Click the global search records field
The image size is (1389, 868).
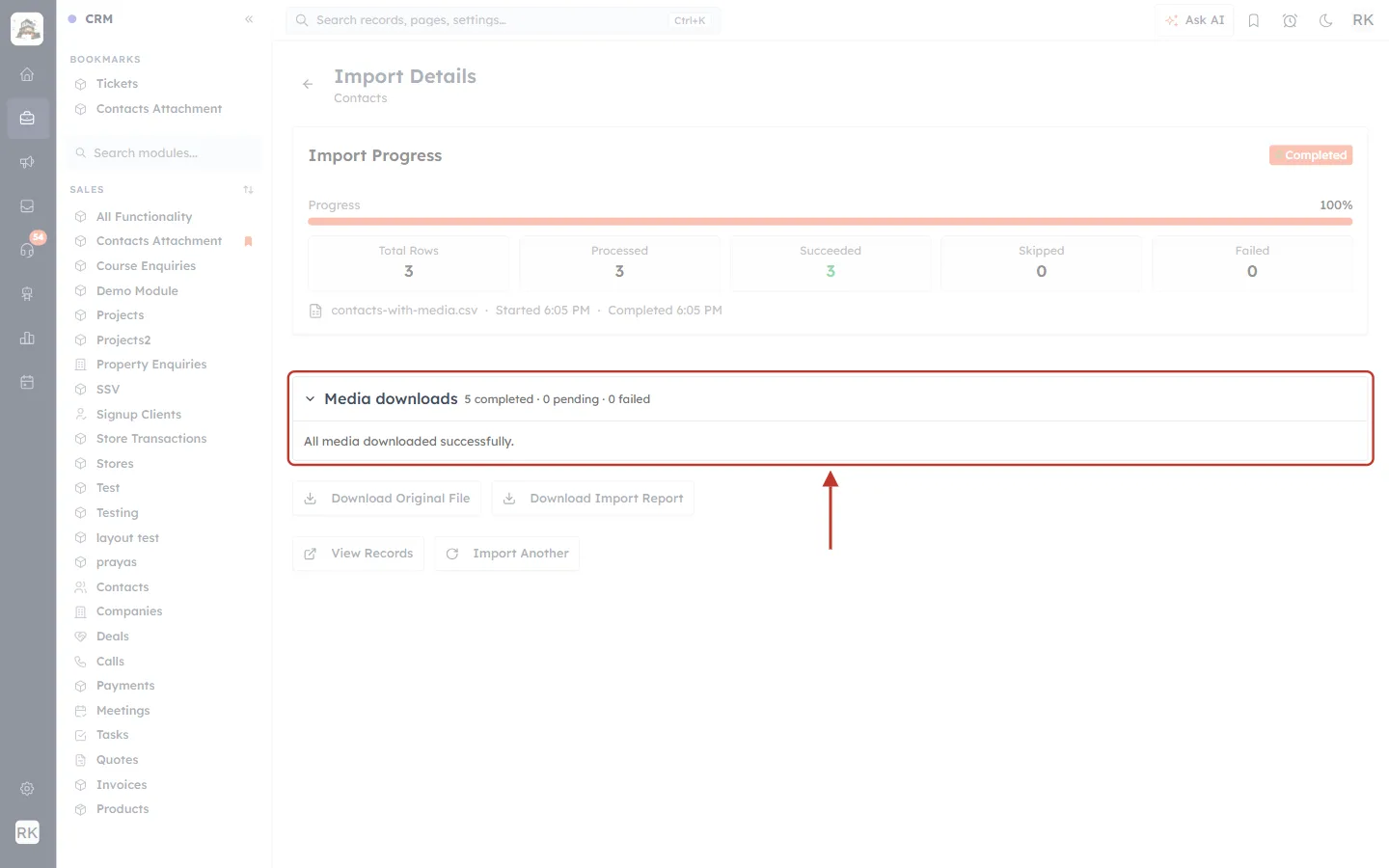[503, 20]
